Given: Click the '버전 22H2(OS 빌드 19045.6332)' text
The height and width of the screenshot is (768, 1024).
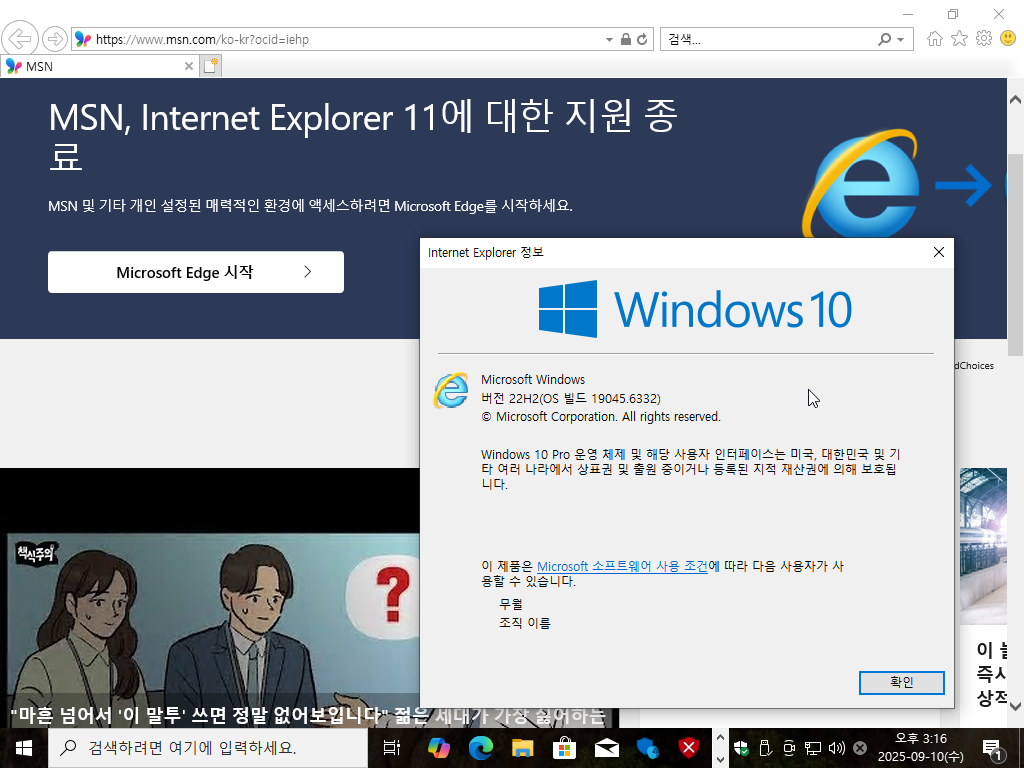Looking at the screenshot, I should click(571, 398).
